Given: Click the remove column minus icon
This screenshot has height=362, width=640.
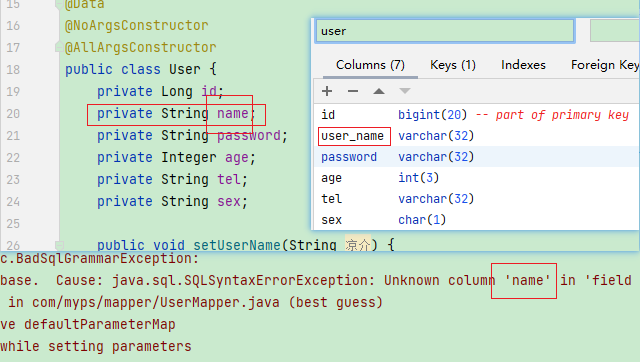Looking at the screenshot, I should (353, 91).
